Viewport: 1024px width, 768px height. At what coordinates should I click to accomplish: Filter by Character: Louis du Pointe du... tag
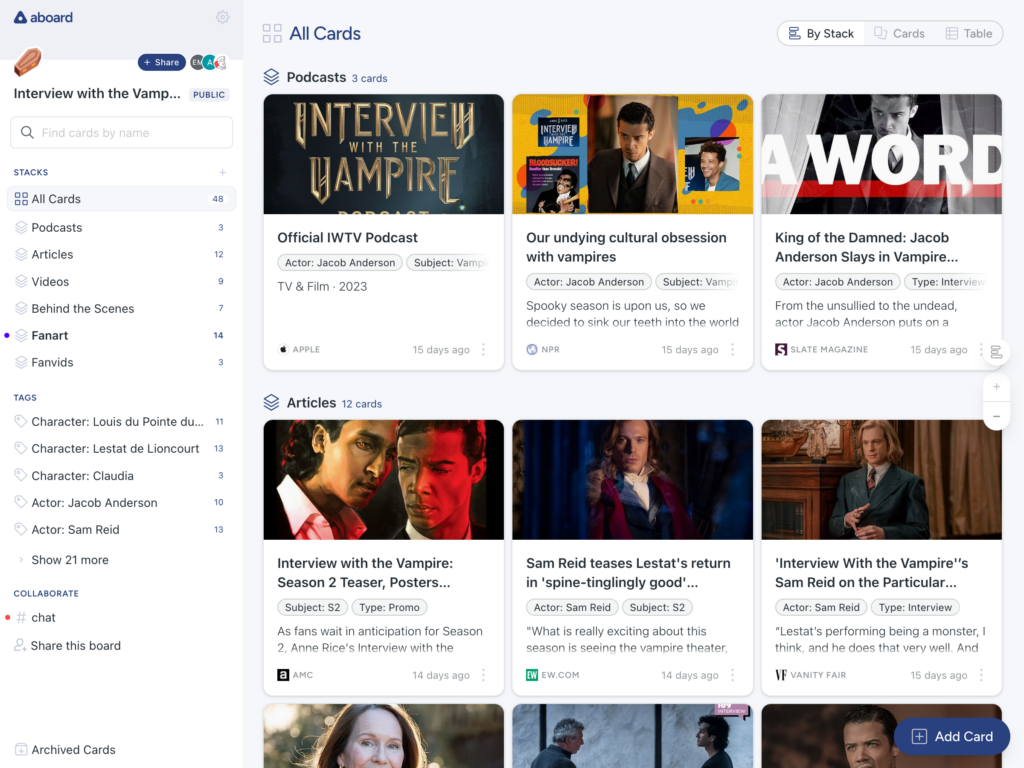(121, 421)
